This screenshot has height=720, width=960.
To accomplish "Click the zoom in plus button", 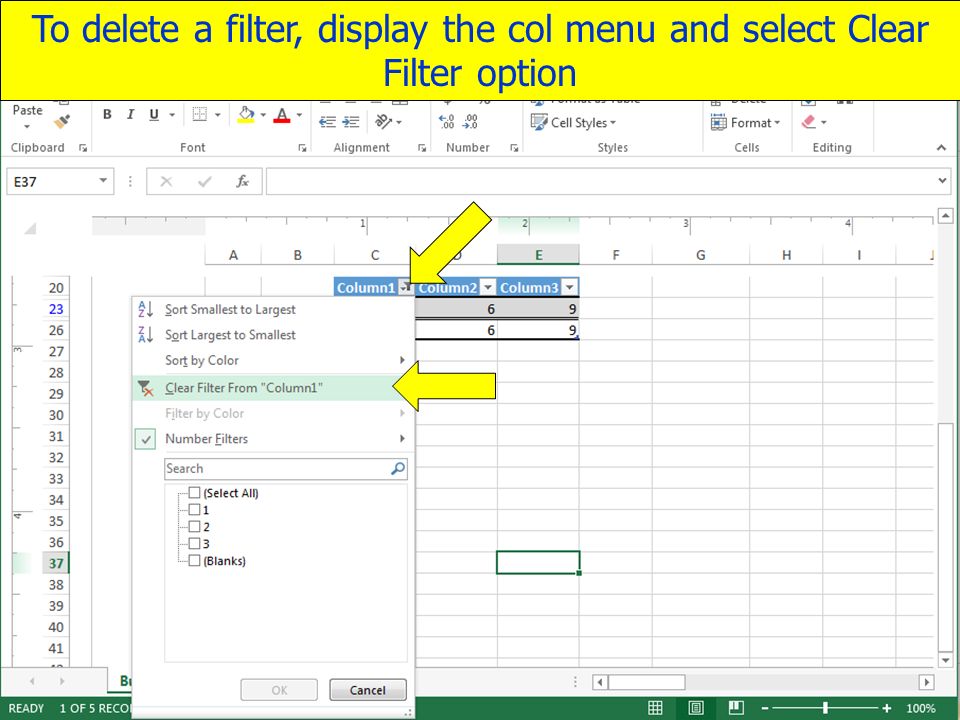I will 886,708.
